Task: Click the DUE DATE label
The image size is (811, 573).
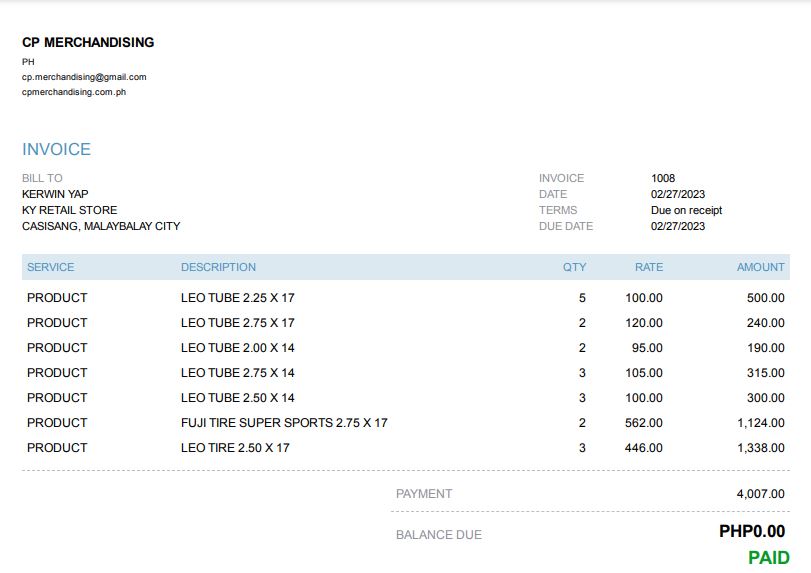Action: (566, 227)
